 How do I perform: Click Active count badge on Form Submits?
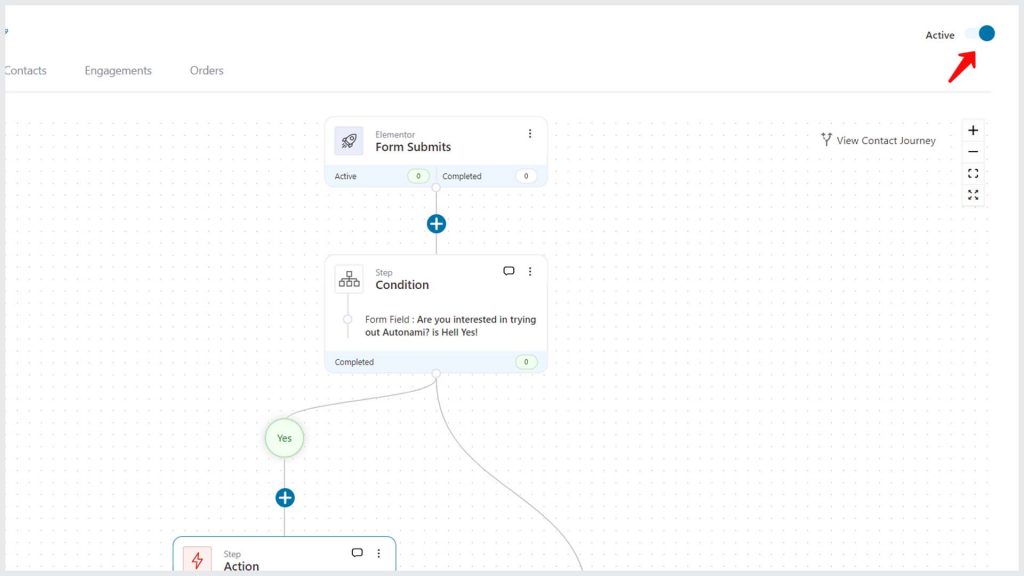tap(418, 176)
